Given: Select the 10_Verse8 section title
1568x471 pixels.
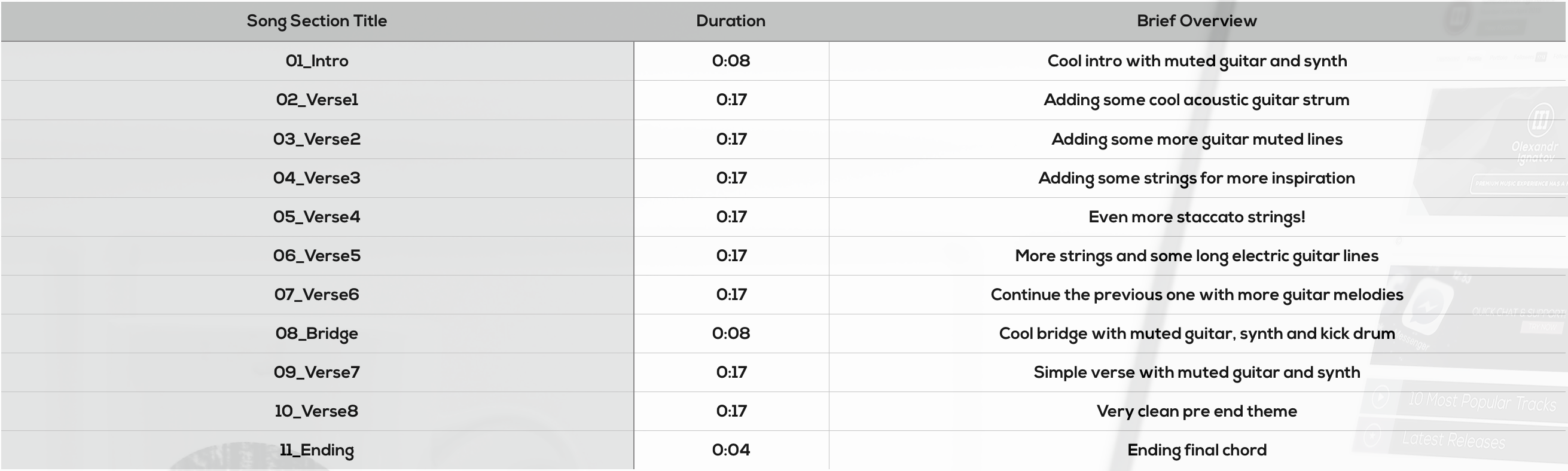Looking at the screenshot, I should point(316,411).
